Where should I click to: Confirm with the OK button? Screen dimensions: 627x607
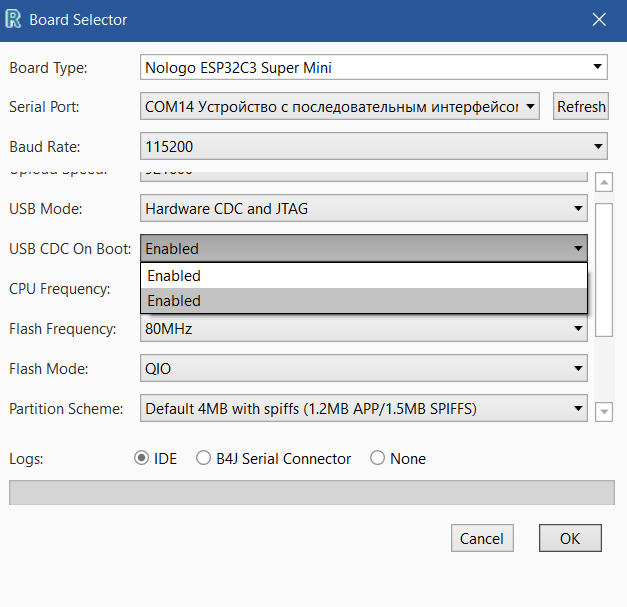(x=570, y=538)
